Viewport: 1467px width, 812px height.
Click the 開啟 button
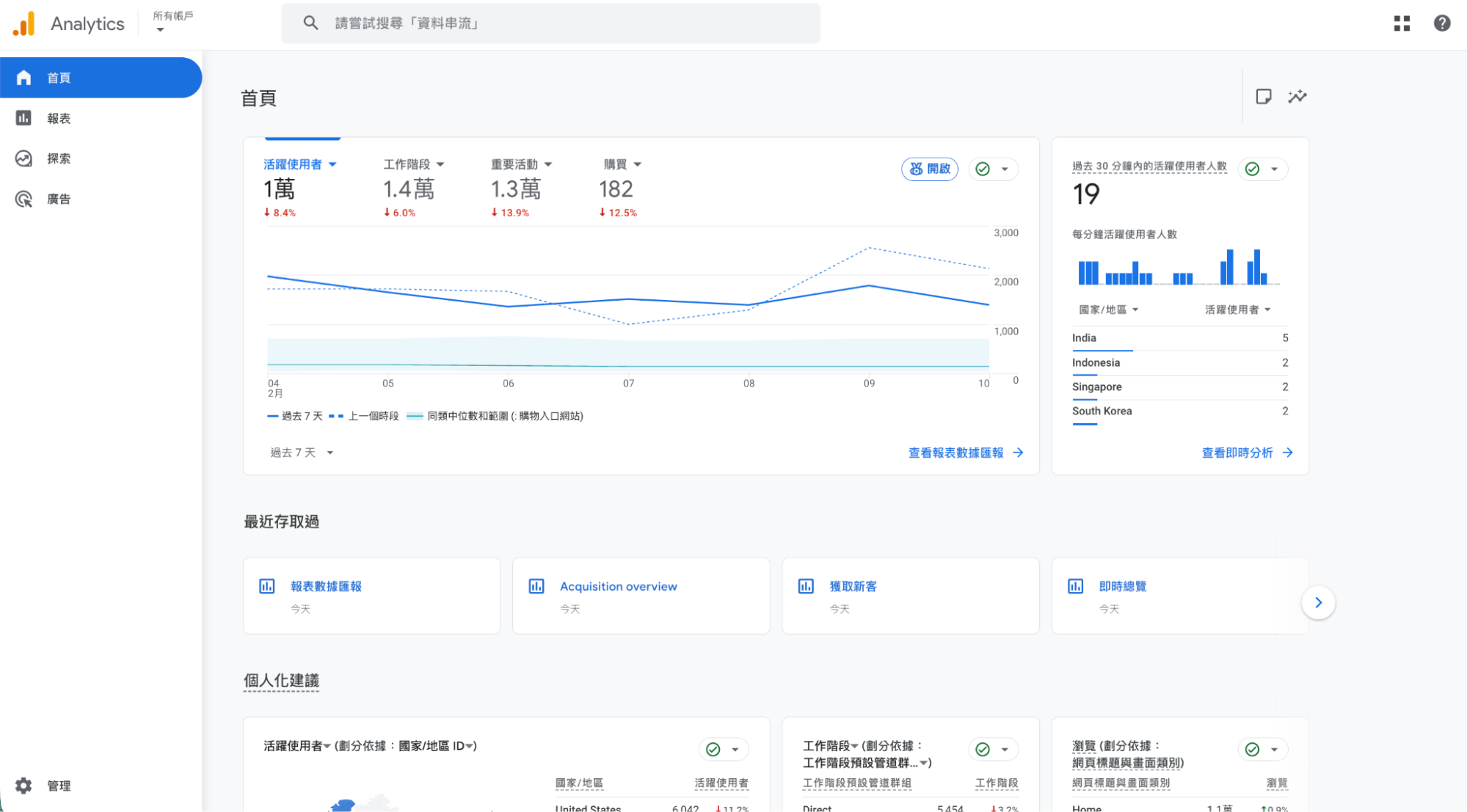(930, 169)
